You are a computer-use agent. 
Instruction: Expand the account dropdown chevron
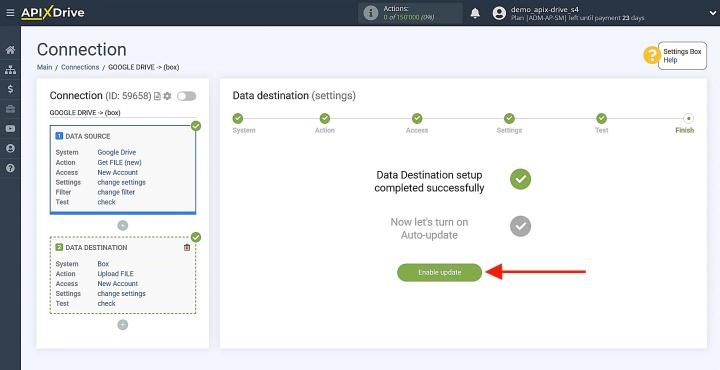click(712, 13)
